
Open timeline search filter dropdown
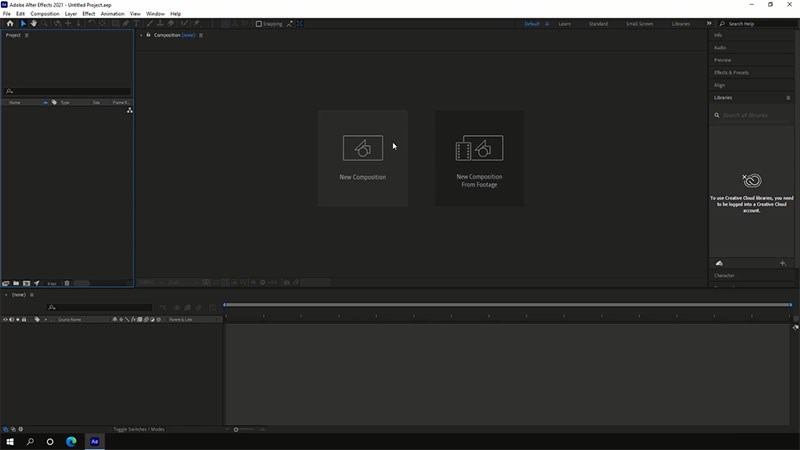[52, 307]
